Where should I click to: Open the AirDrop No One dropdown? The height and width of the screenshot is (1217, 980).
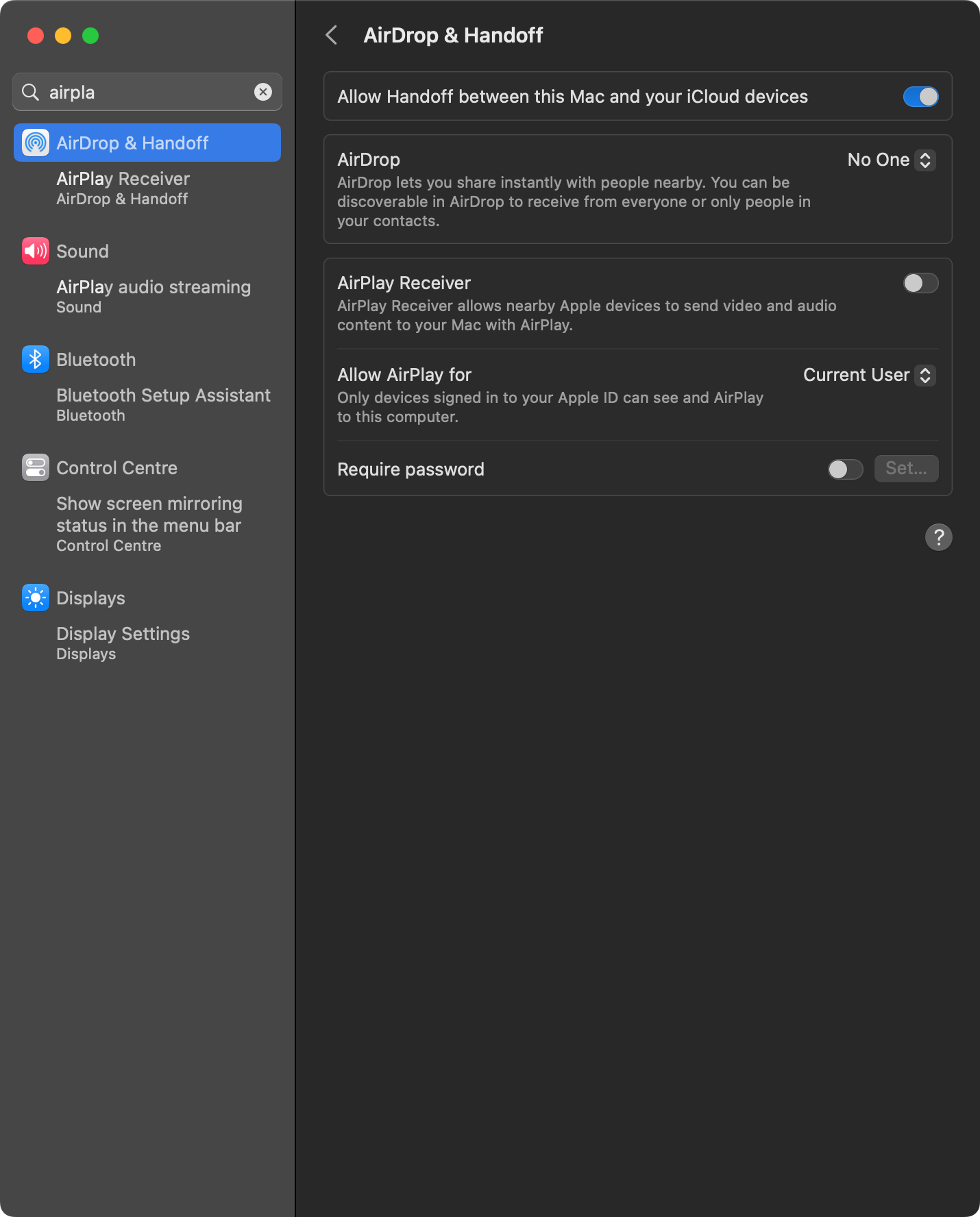pos(891,160)
